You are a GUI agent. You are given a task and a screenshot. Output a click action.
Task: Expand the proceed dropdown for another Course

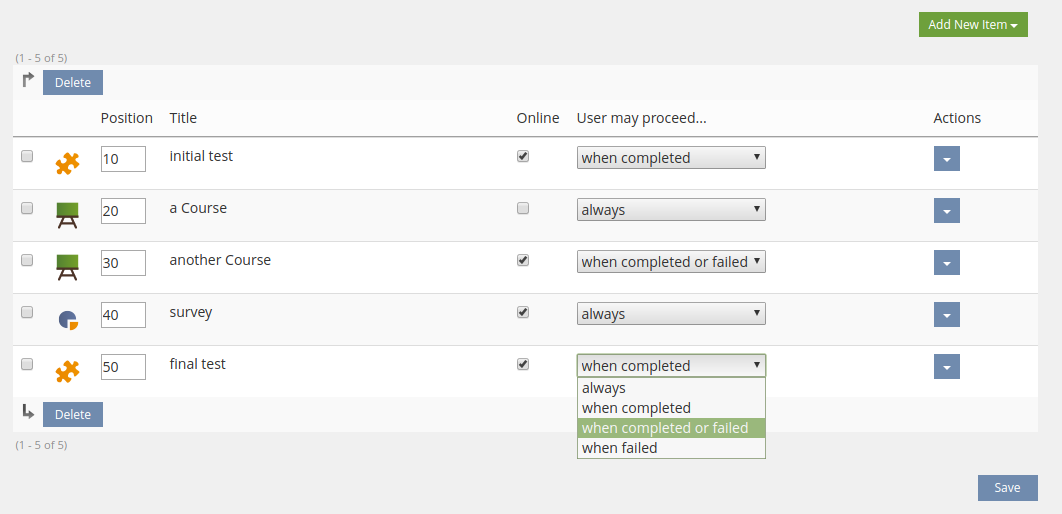(671, 262)
